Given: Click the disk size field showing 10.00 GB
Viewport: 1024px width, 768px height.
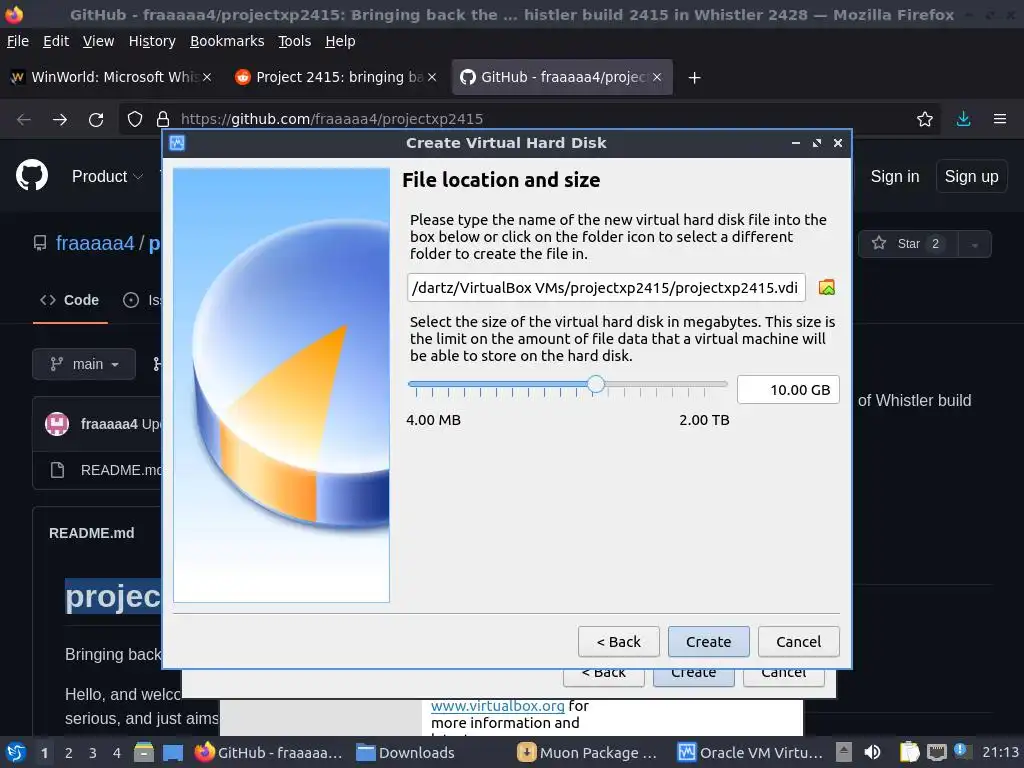Looking at the screenshot, I should pyautogui.click(x=788, y=390).
